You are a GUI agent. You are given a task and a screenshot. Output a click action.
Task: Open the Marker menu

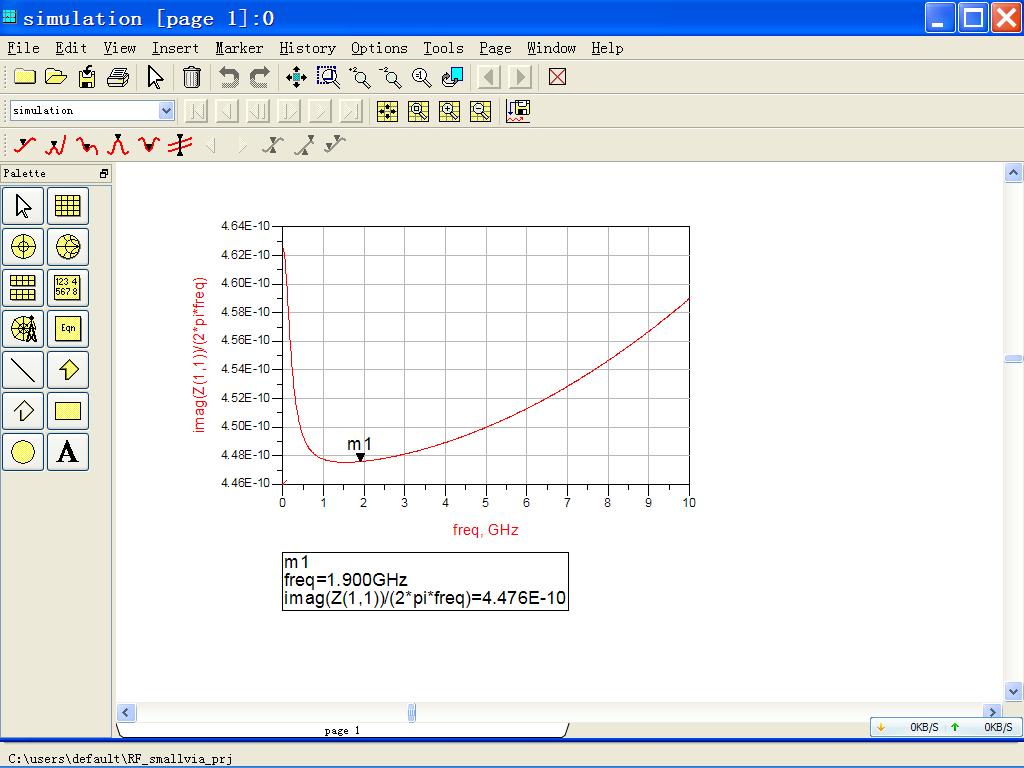pyautogui.click(x=239, y=48)
